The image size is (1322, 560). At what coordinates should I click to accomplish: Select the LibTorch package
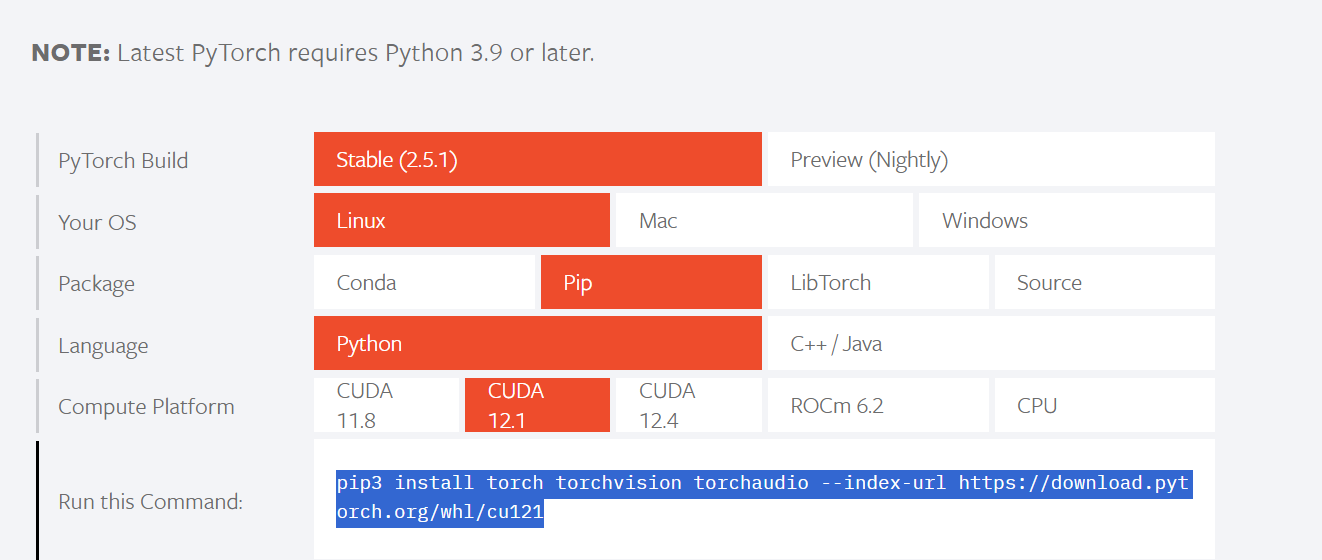coord(876,283)
